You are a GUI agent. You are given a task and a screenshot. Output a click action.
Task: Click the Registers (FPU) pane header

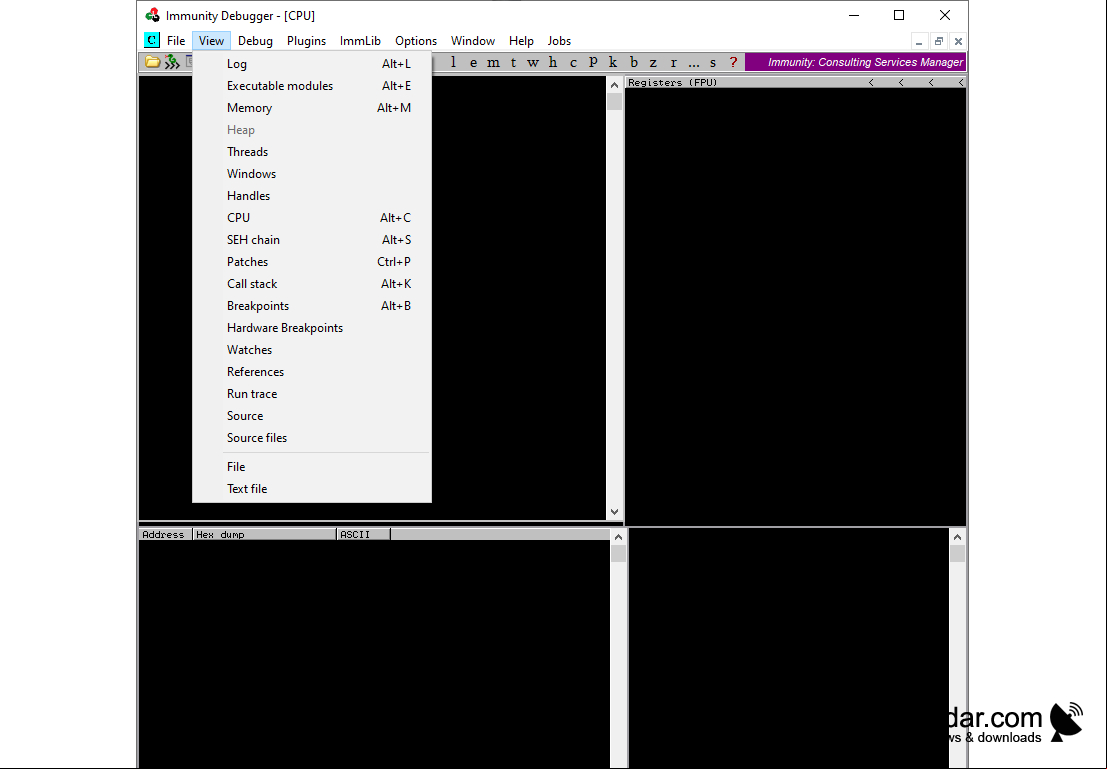click(796, 83)
